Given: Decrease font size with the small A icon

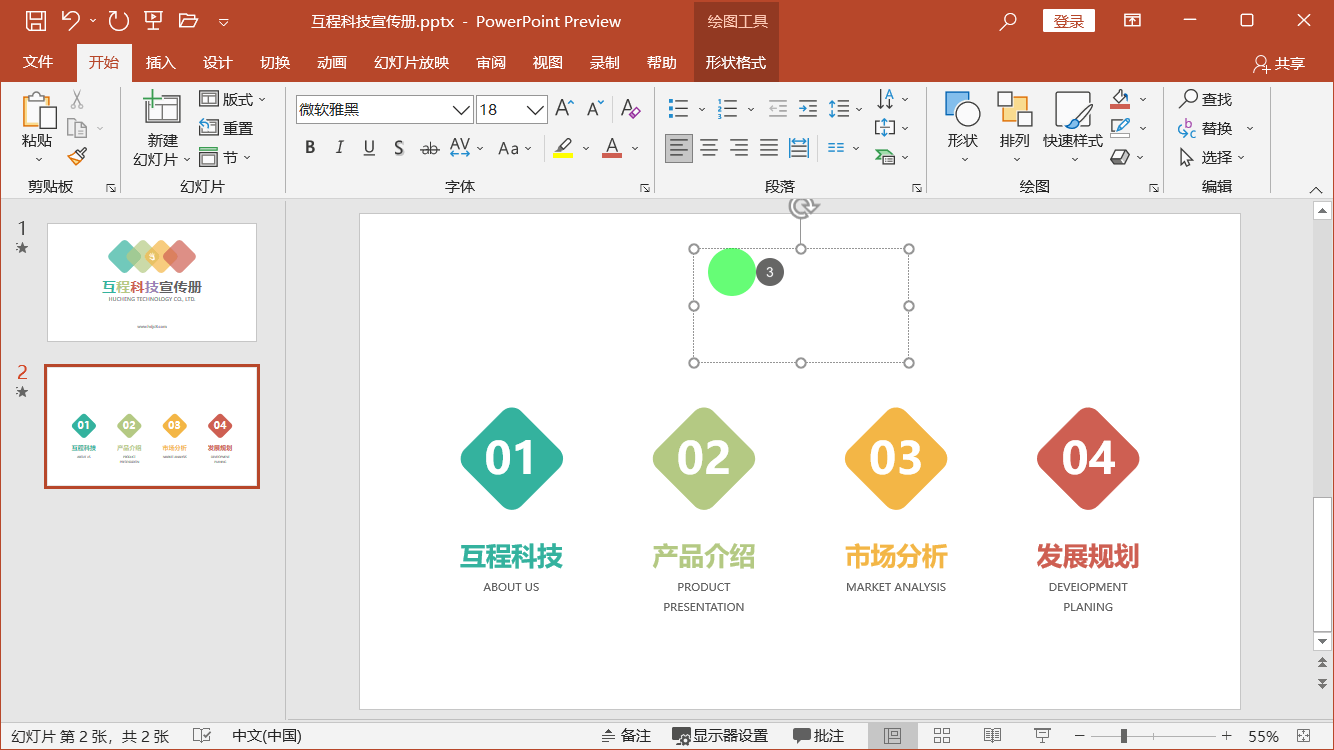Looking at the screenshot, I should click(x=595, y=108).
